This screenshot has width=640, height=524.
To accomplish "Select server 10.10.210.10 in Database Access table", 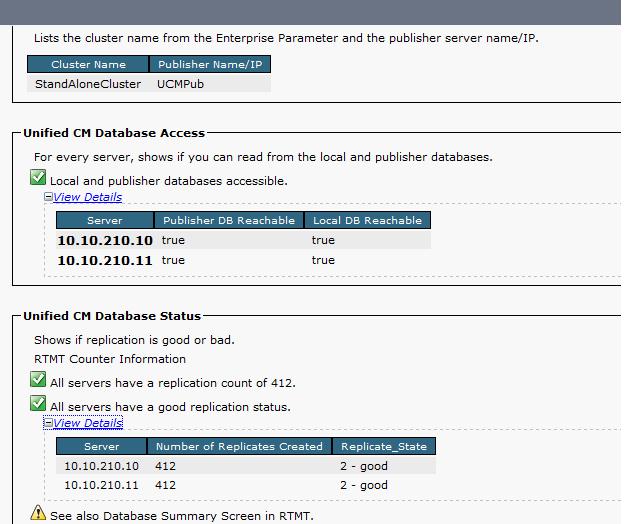I will 104,240.
